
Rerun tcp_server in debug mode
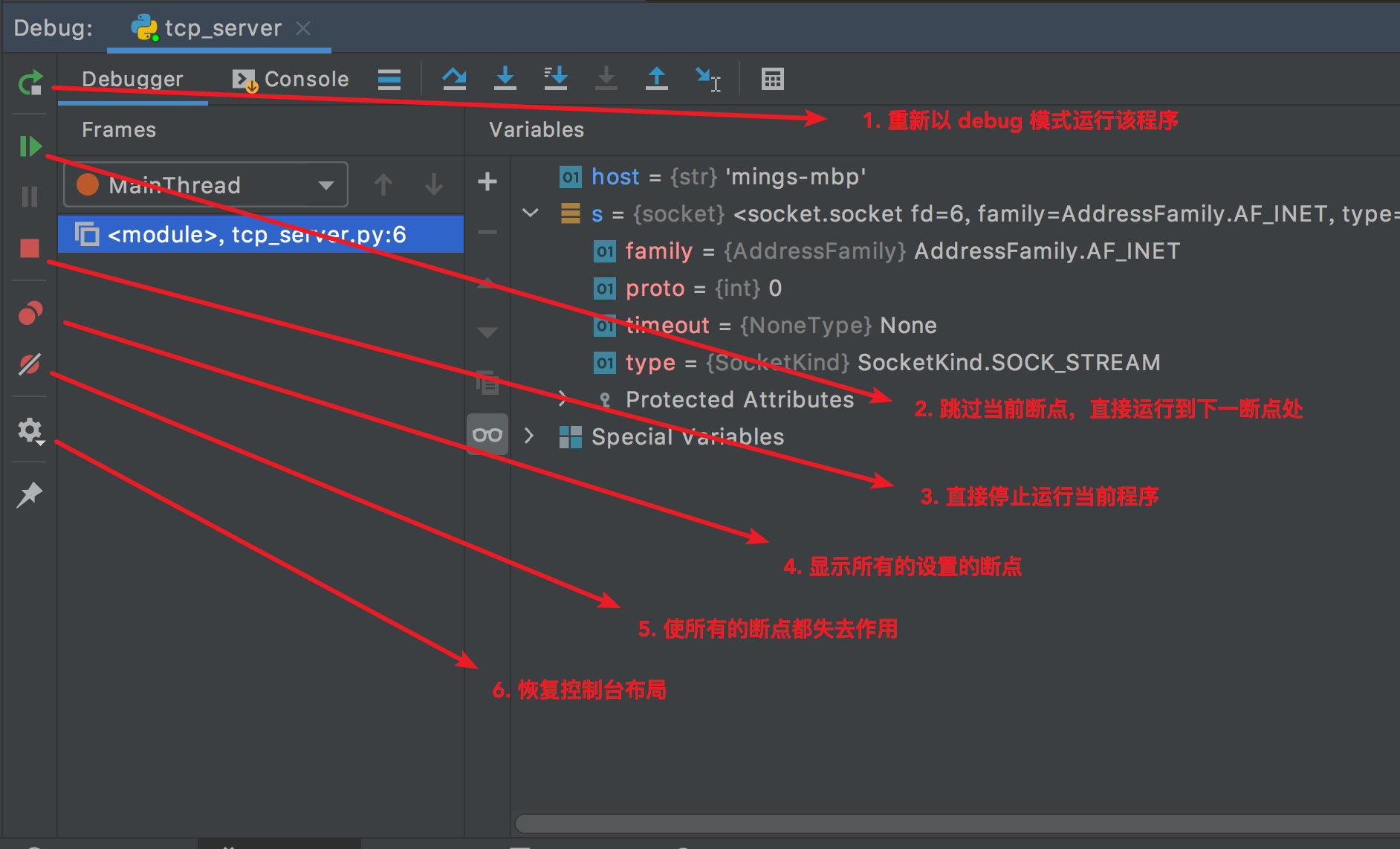tap(30, 82)
